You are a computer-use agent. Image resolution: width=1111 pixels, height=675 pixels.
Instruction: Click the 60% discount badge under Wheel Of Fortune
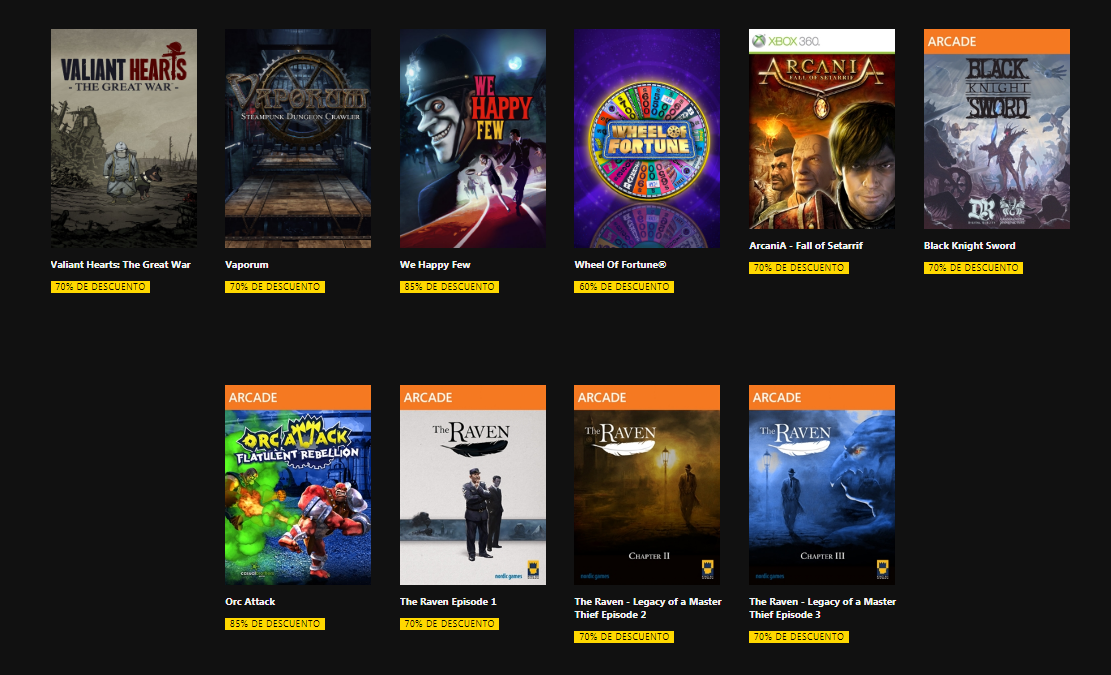click(x=624, y=287)
